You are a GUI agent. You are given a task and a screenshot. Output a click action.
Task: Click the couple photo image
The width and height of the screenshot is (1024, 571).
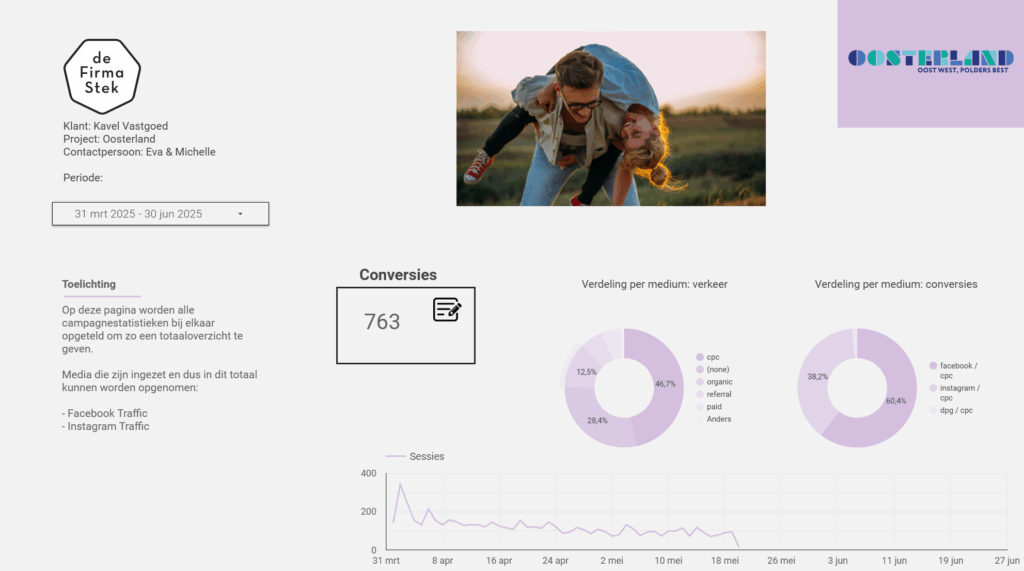(x=611, y=118)
